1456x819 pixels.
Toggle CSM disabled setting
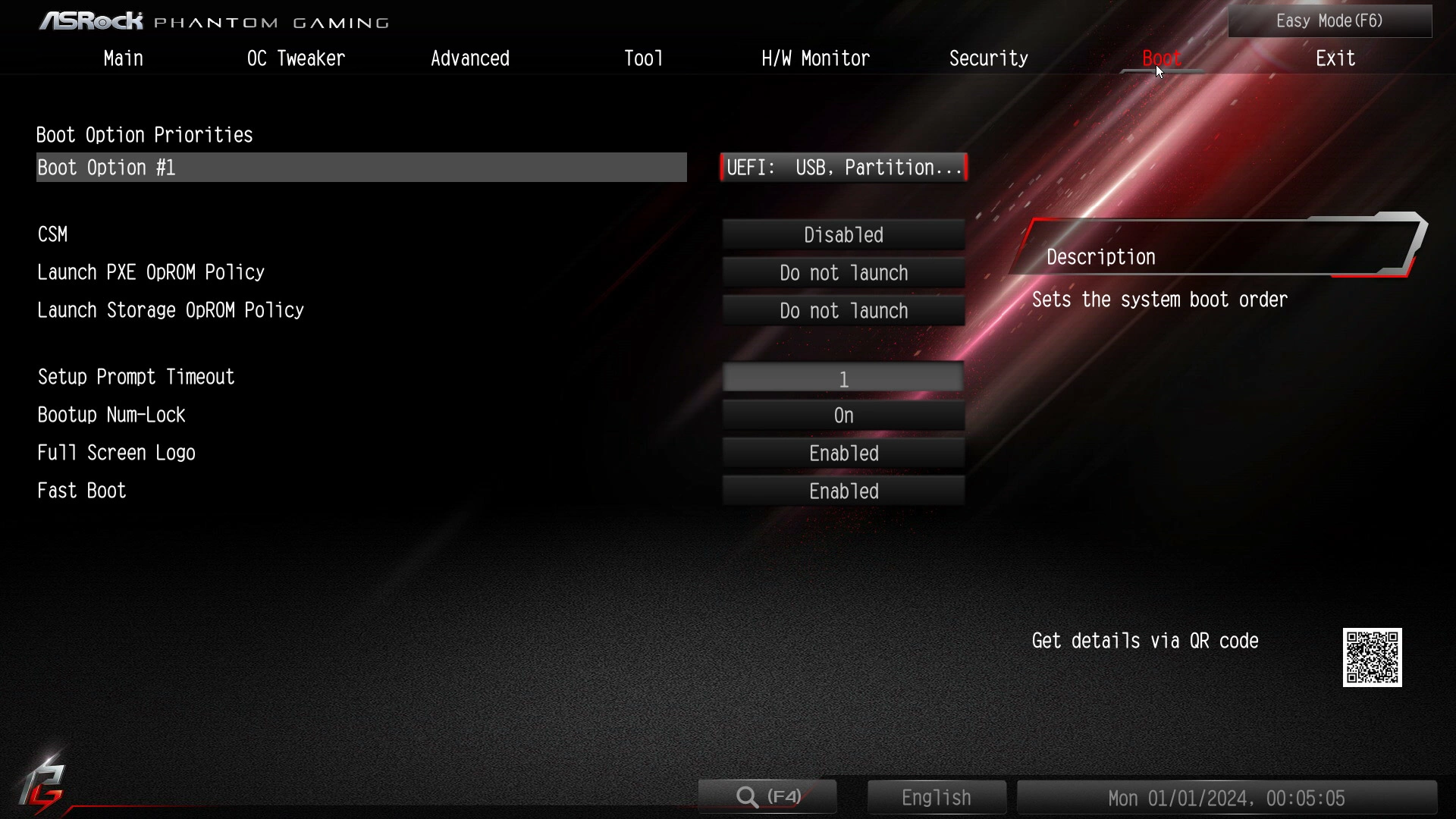click(843, 235)
